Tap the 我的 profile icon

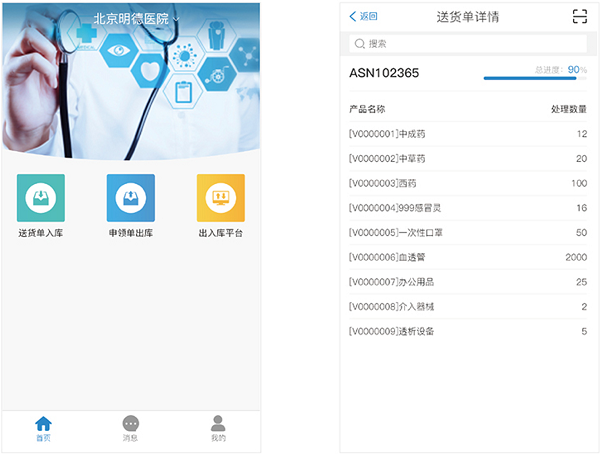point(219,424)
